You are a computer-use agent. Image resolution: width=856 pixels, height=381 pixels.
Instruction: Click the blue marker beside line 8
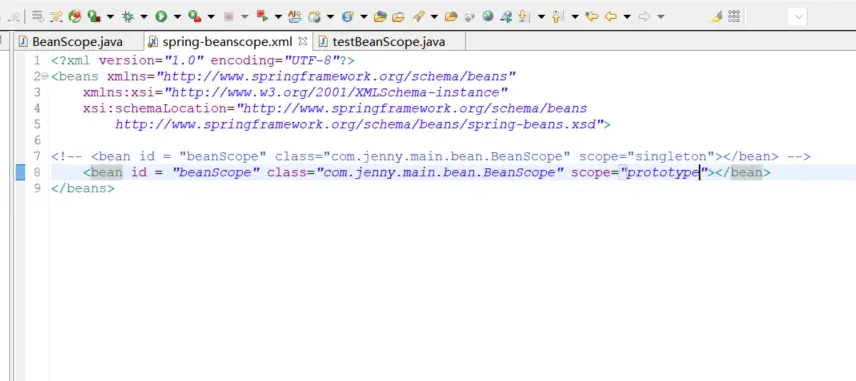(20, 172)
